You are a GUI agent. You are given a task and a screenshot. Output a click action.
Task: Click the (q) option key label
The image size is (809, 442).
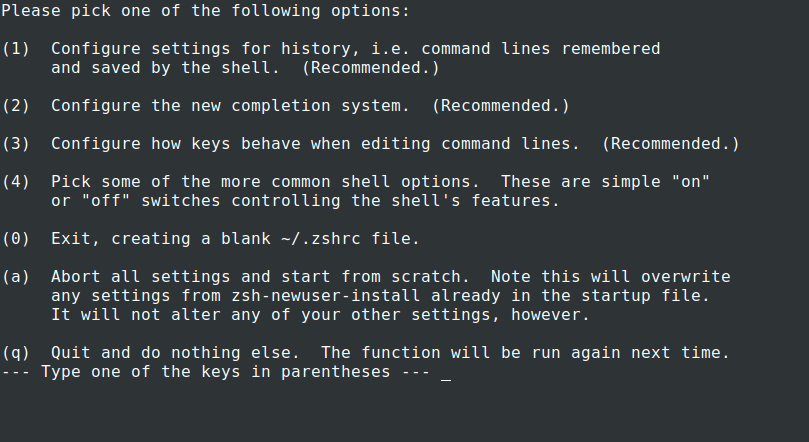pos(16,353)
